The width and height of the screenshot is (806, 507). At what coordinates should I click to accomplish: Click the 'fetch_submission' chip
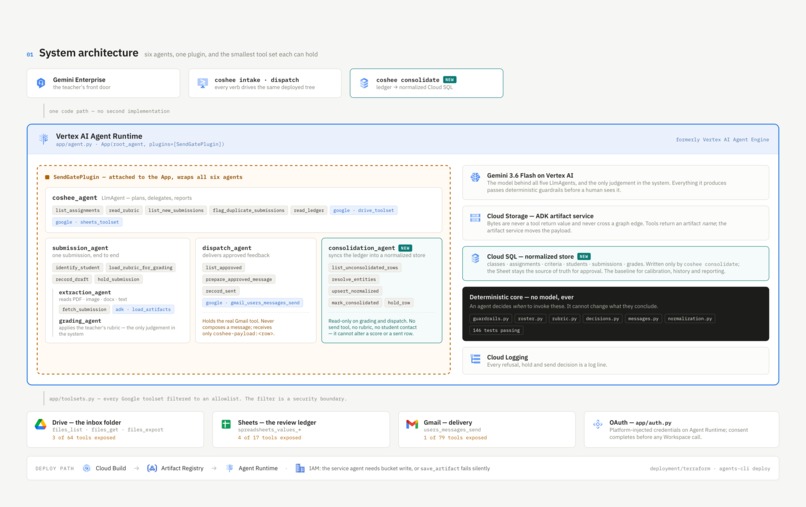coord(84,309)
